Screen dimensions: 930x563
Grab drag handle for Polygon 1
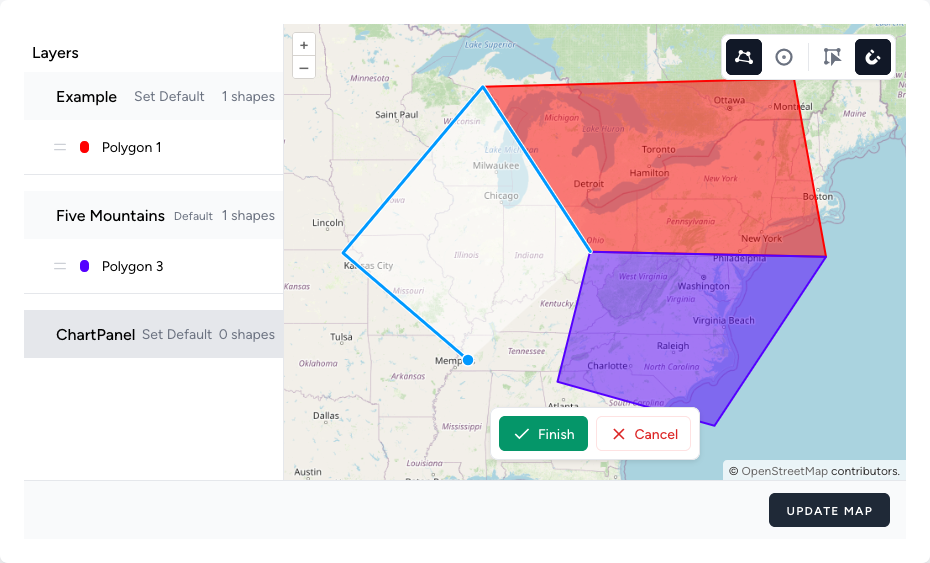(x=60, y=147)
